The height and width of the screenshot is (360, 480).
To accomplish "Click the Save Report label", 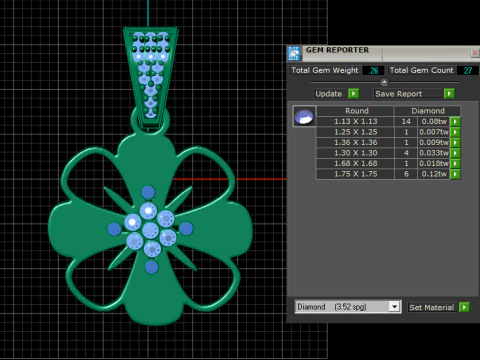I will pos(399,94).
